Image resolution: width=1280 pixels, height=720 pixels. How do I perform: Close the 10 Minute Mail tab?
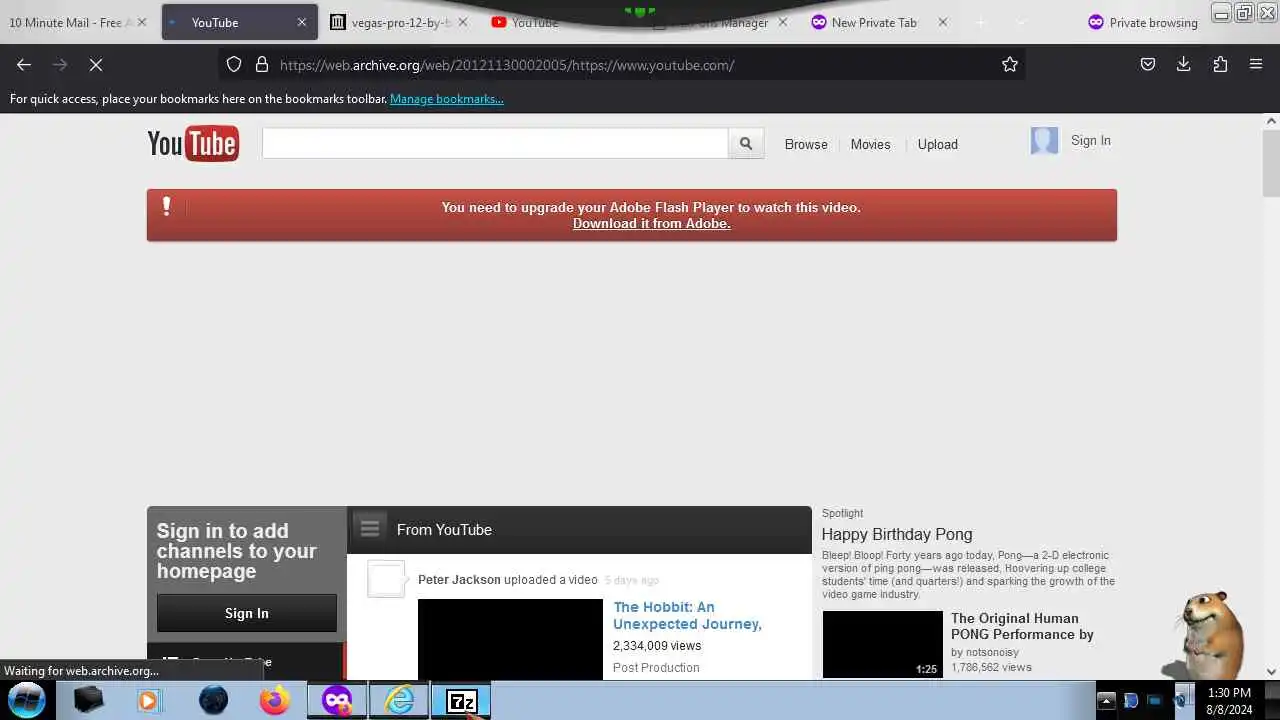click(141, 22)
